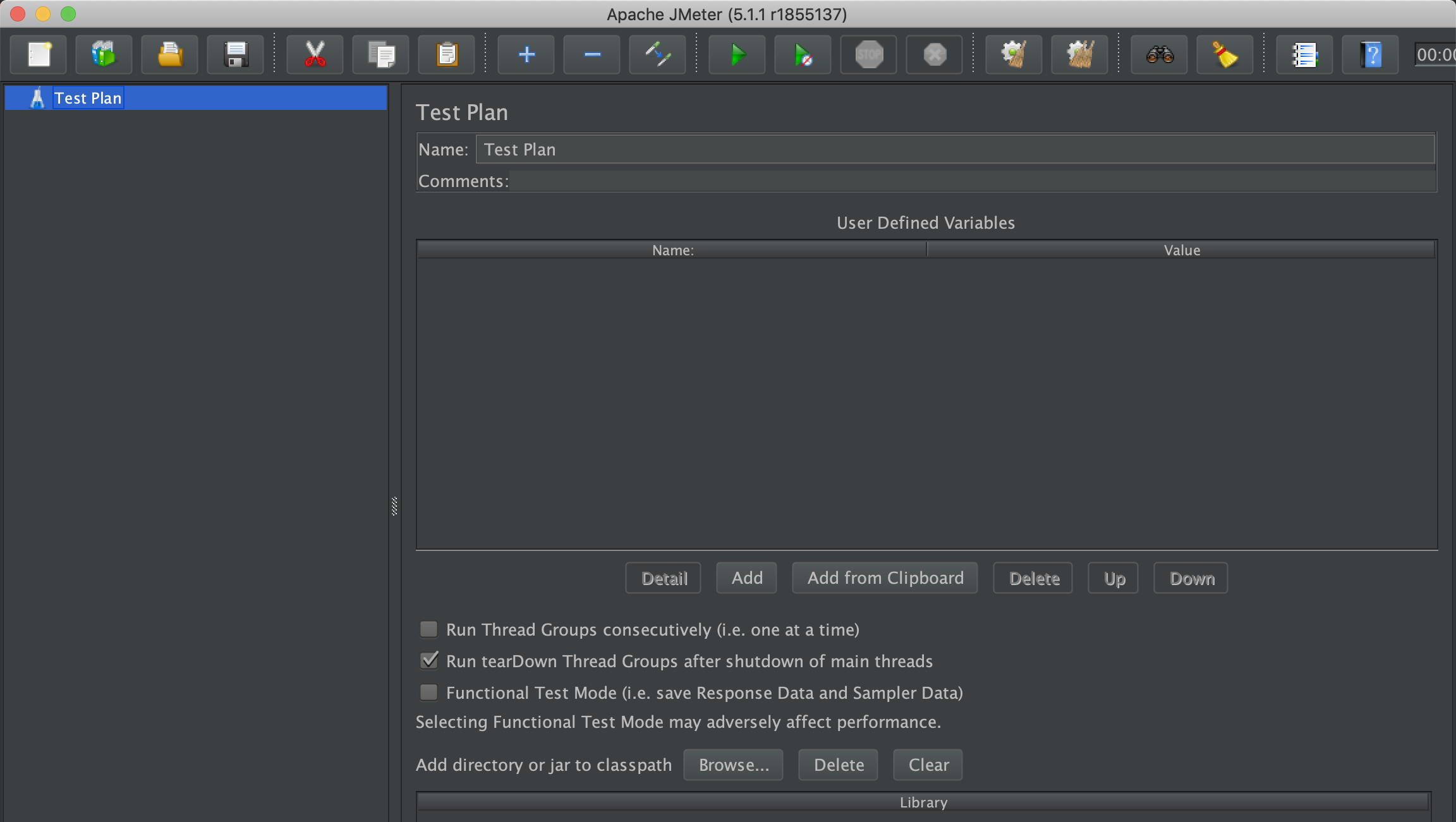Viewport: 1456px width, 822px height.
Task: Enable Run Thread Groups consecutively
Action: (429, 629)
